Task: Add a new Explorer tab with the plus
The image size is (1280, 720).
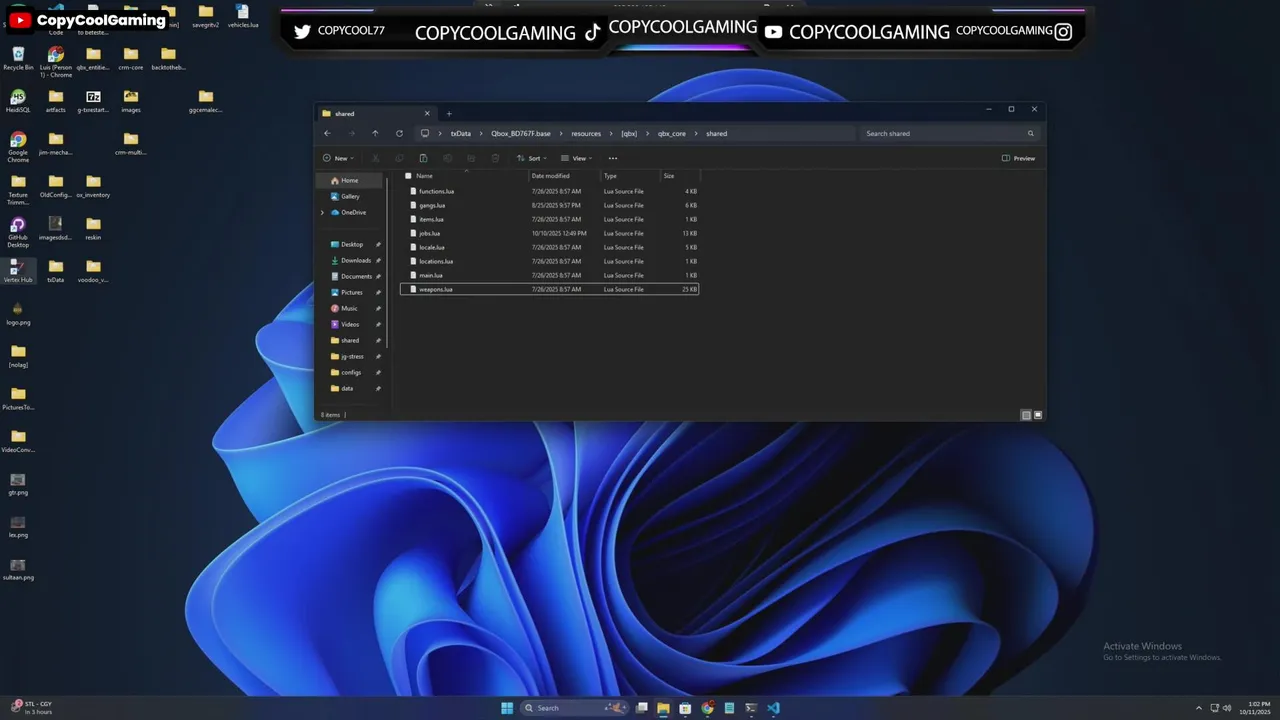Action: pos(449,113)
